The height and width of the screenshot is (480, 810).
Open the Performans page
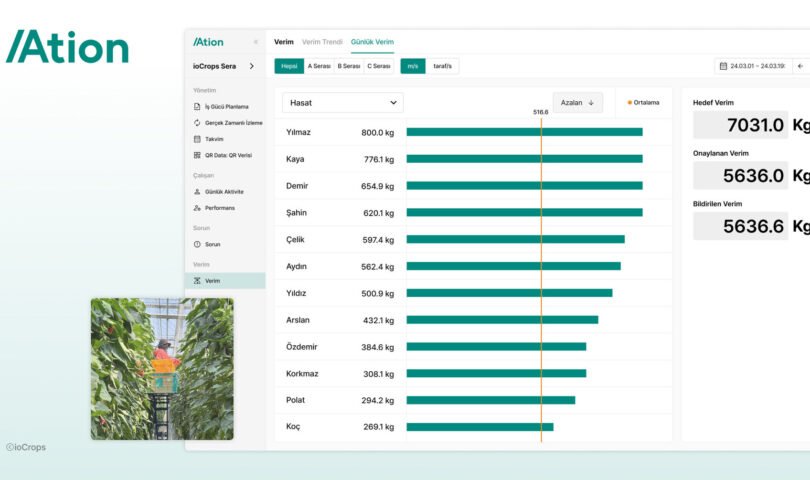219,208
